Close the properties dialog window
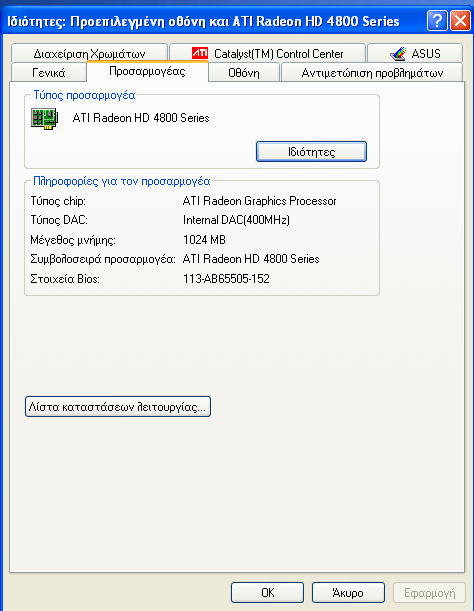The width and height of the screenshot is (474, 611). coord(460,20)
